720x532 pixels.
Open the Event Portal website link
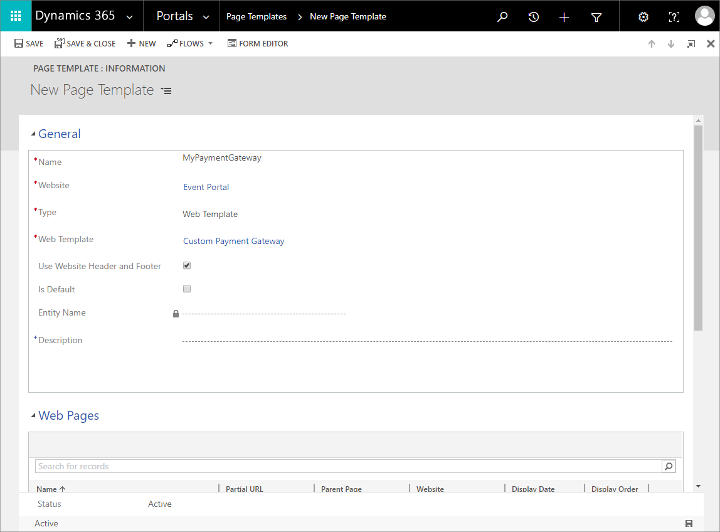click(206, 187)
